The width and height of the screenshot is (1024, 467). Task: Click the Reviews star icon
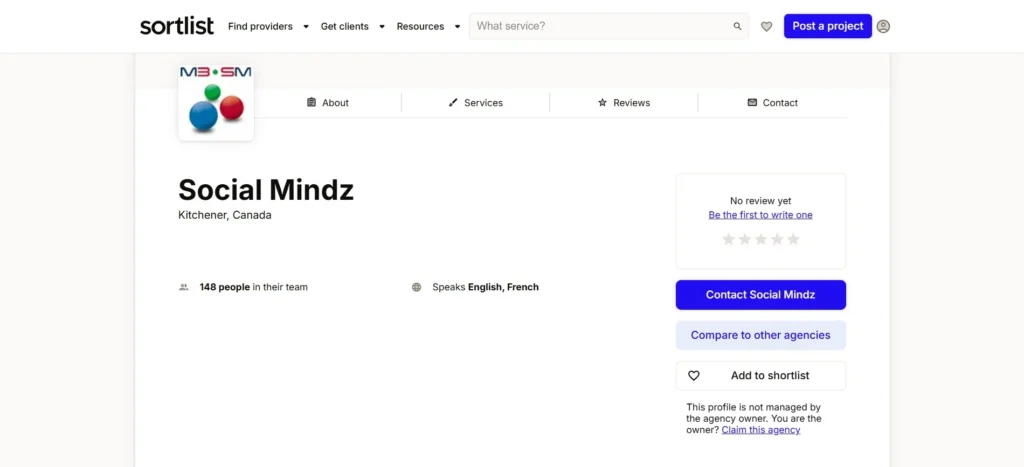[602, 103]
